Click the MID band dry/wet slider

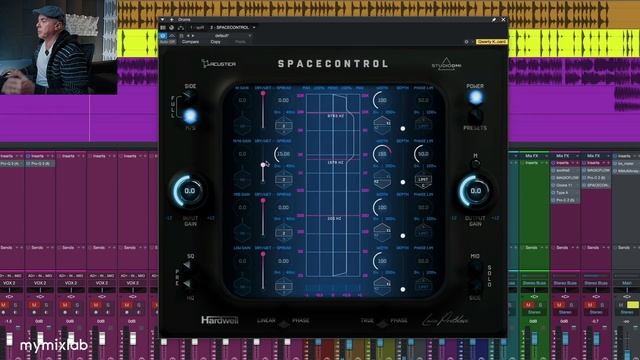[x=263, y=218]
